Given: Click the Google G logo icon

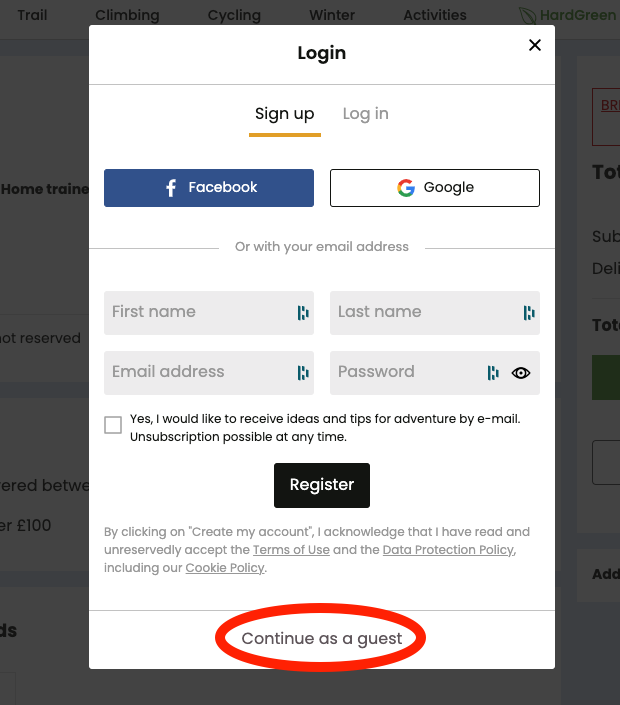Looking at the screenshot, I should (x=406, y=188).
